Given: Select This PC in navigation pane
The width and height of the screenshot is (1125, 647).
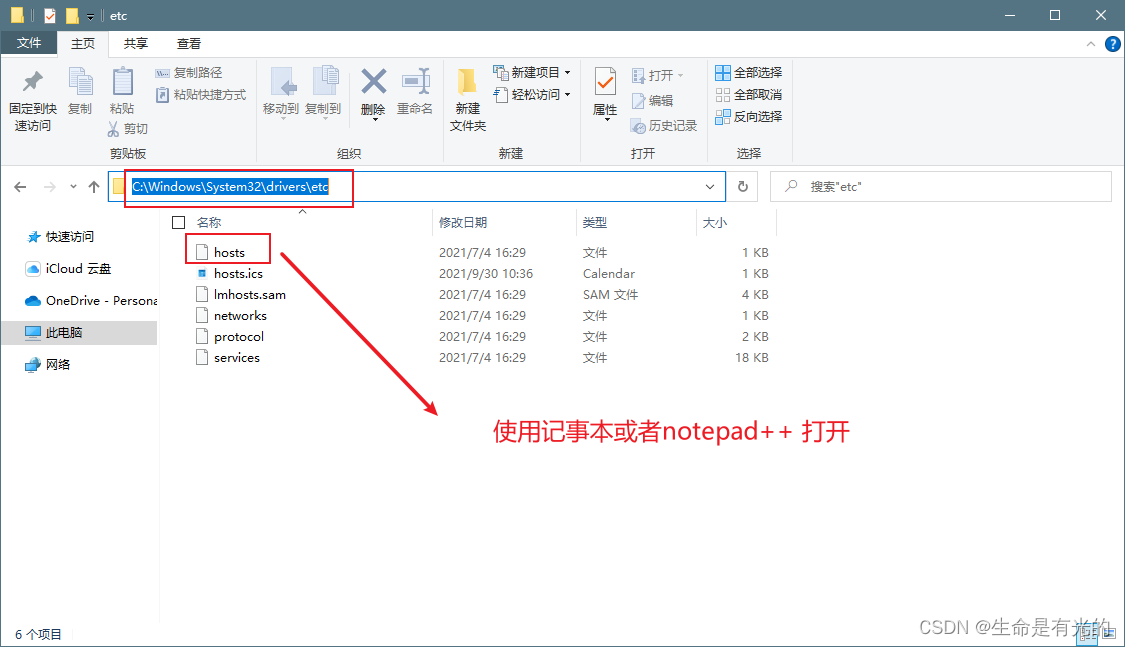Looking at the screenshot, I should pyautogui.click(x=64, y=332).
